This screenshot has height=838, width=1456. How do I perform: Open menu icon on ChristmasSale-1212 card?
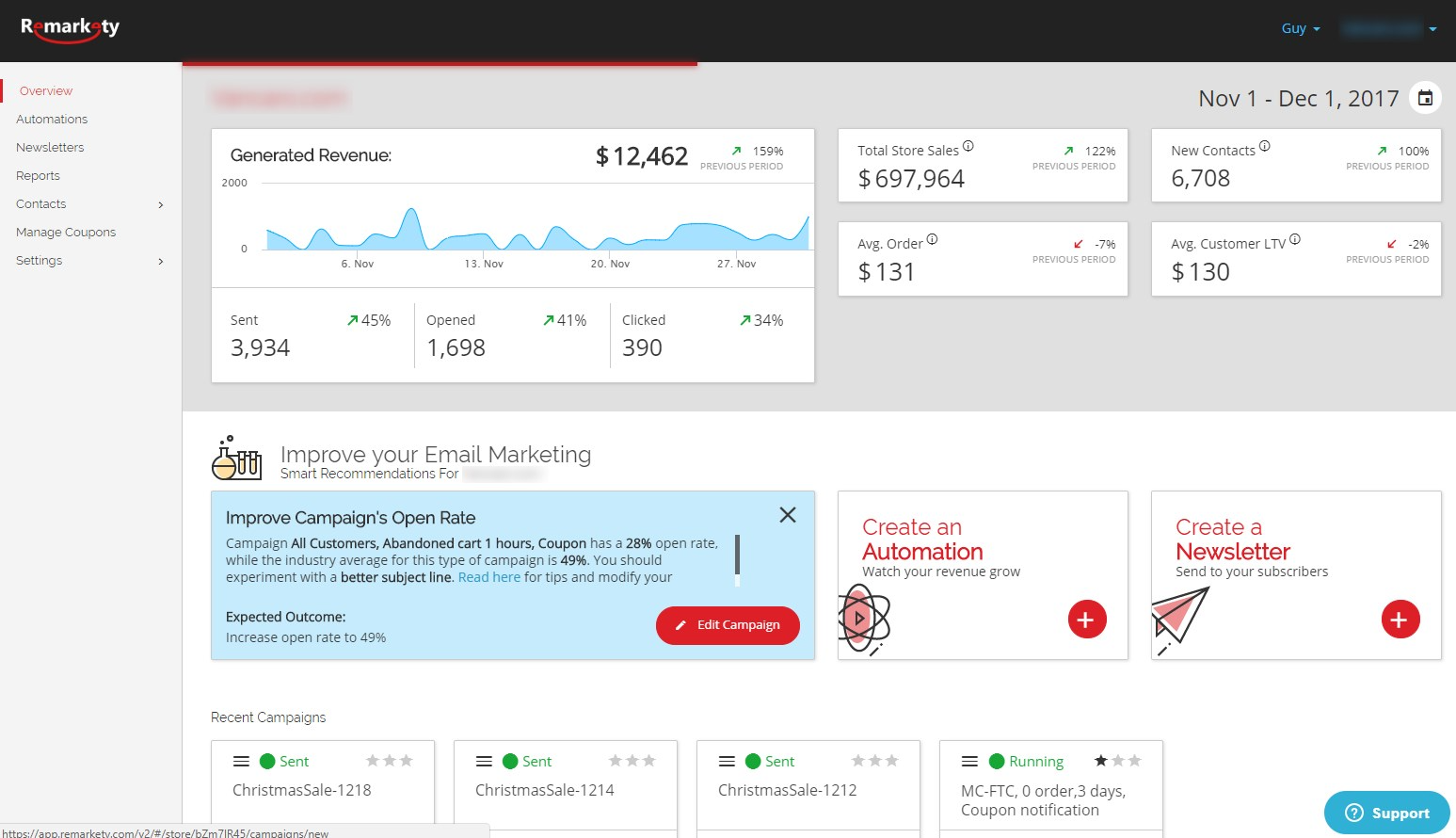coord(727,761)
